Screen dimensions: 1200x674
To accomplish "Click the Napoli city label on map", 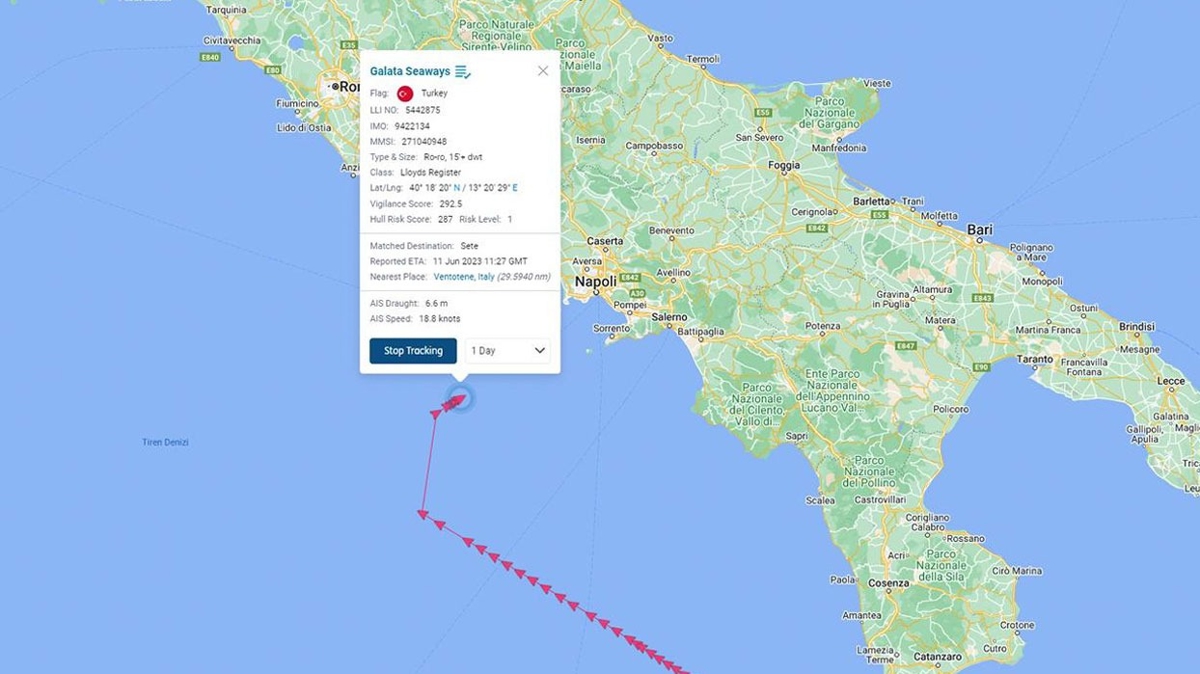I will 595,283.
